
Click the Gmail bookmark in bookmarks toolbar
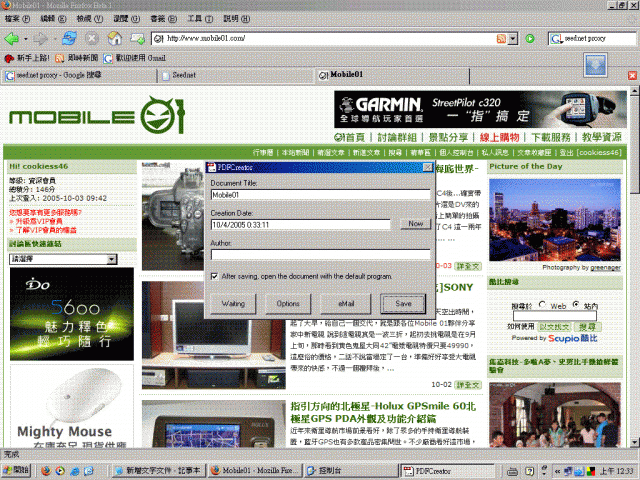tap(135, 58)
